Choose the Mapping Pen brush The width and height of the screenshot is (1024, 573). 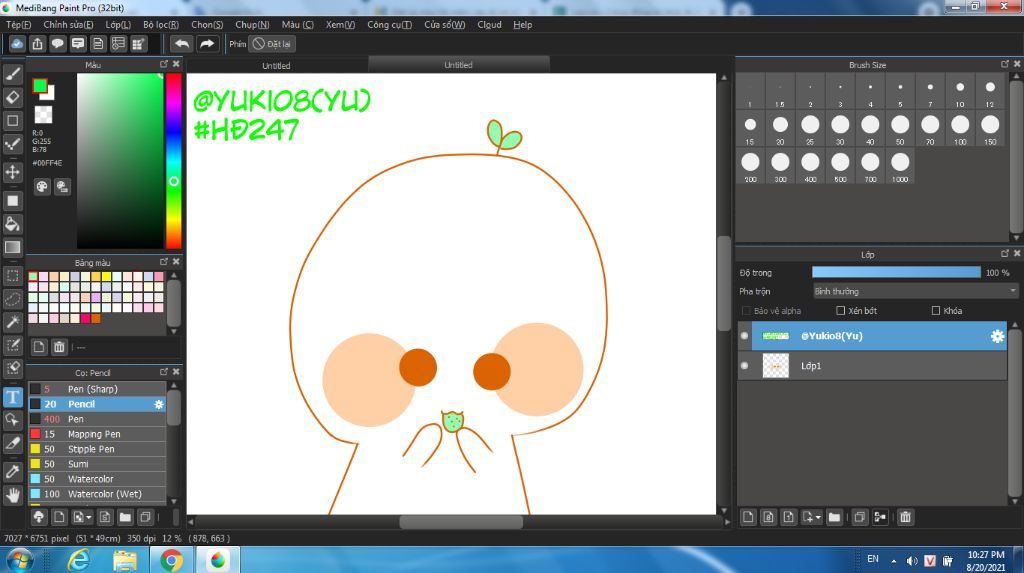coord(98,434)
